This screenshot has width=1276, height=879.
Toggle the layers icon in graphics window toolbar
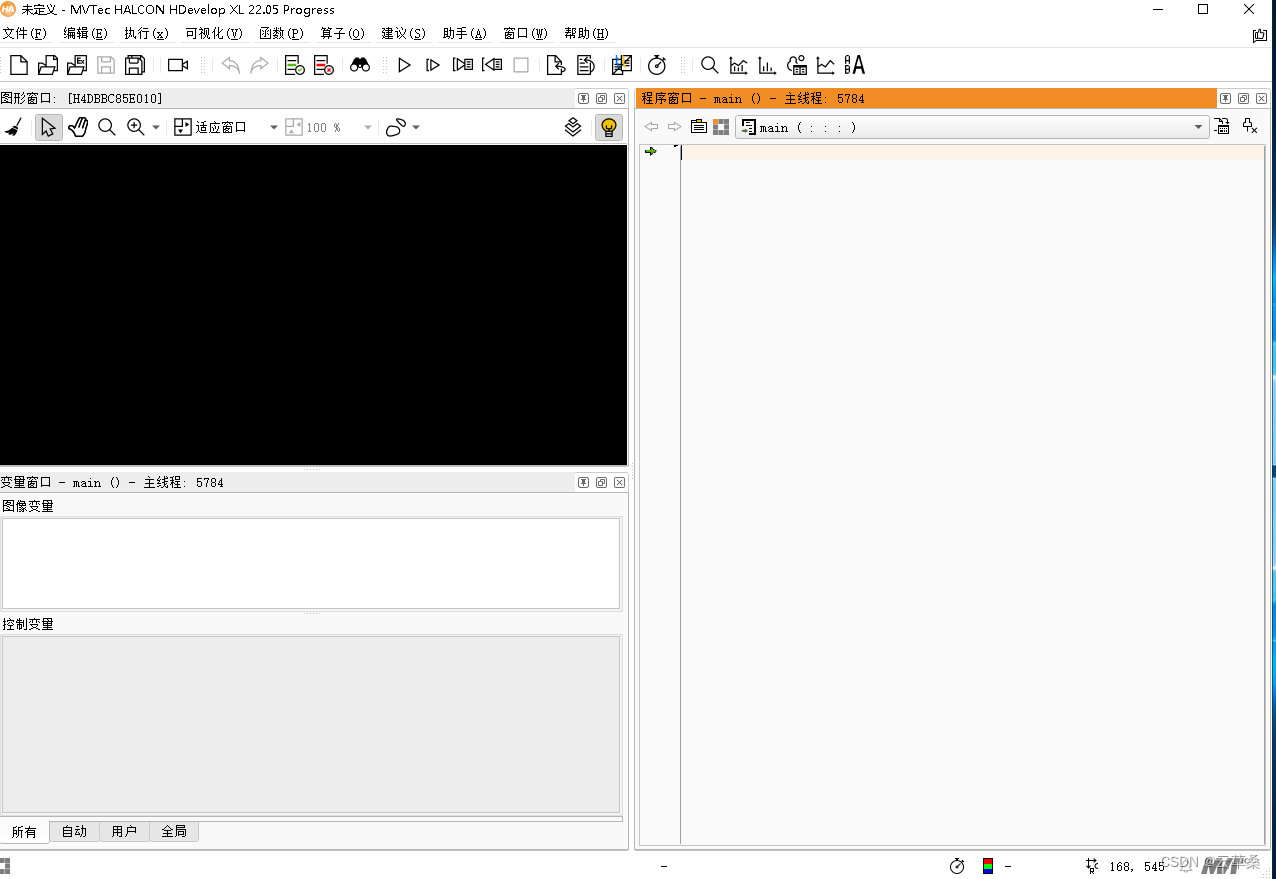573,127
